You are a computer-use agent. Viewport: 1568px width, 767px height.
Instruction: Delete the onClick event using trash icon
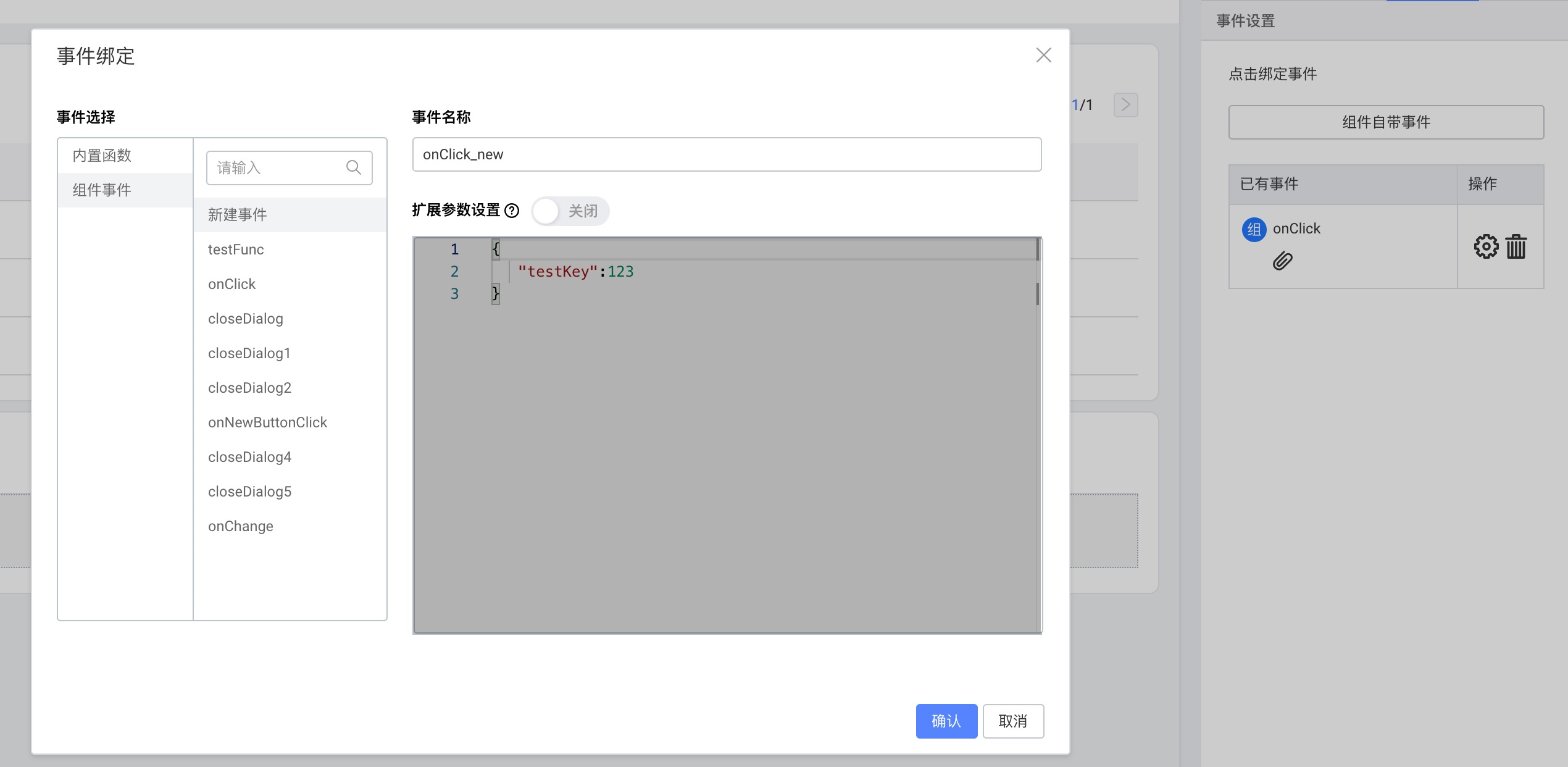pos(1516,246)
